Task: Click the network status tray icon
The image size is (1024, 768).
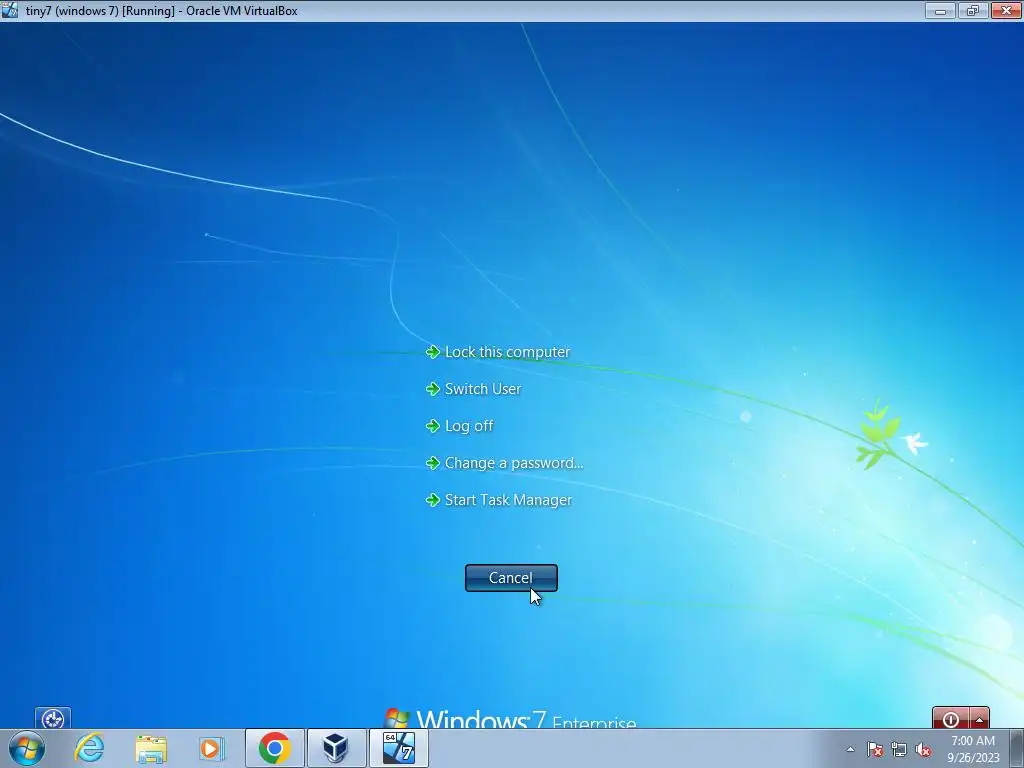Action: coord(899,749)
